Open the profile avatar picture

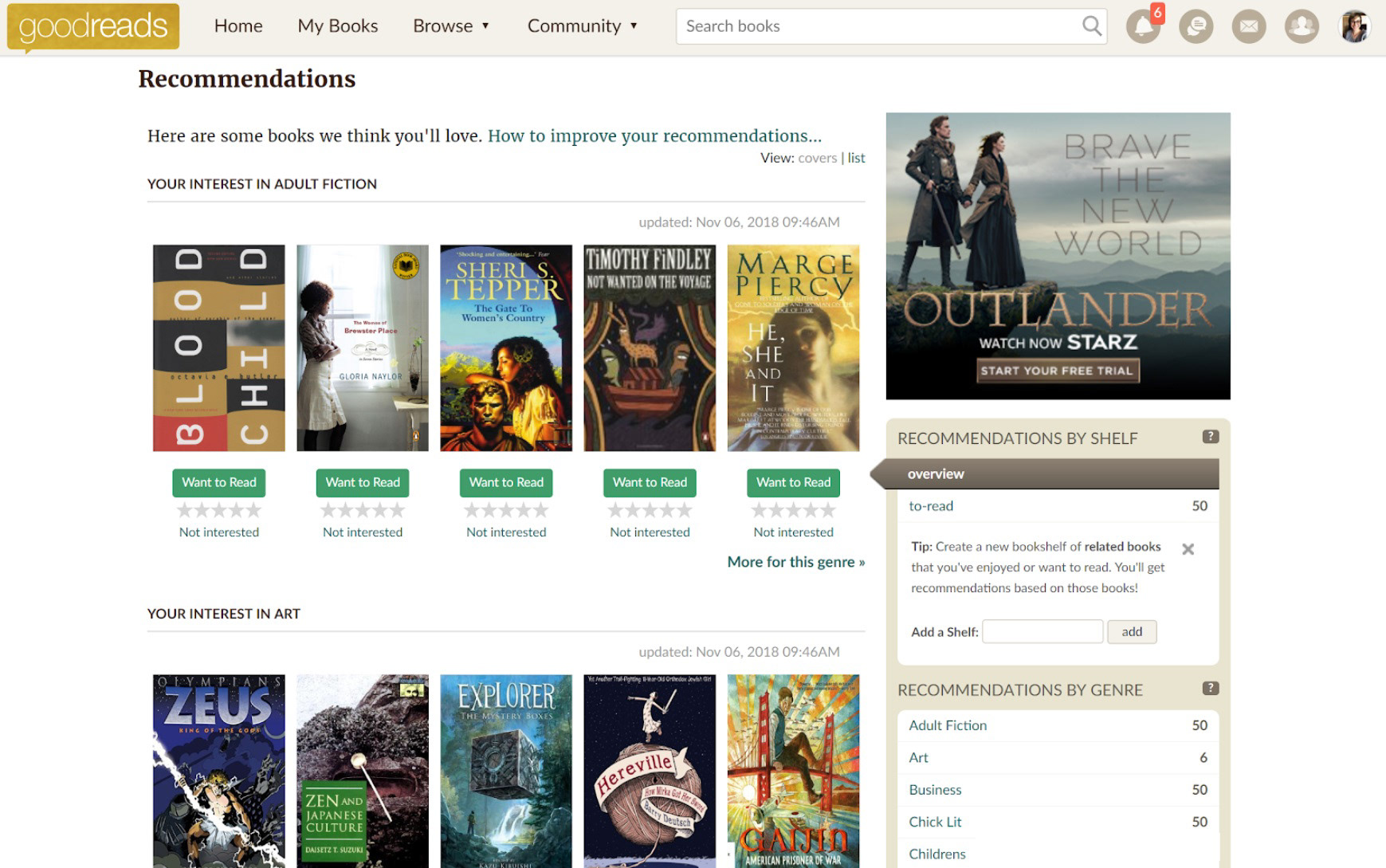[1355, 26]
